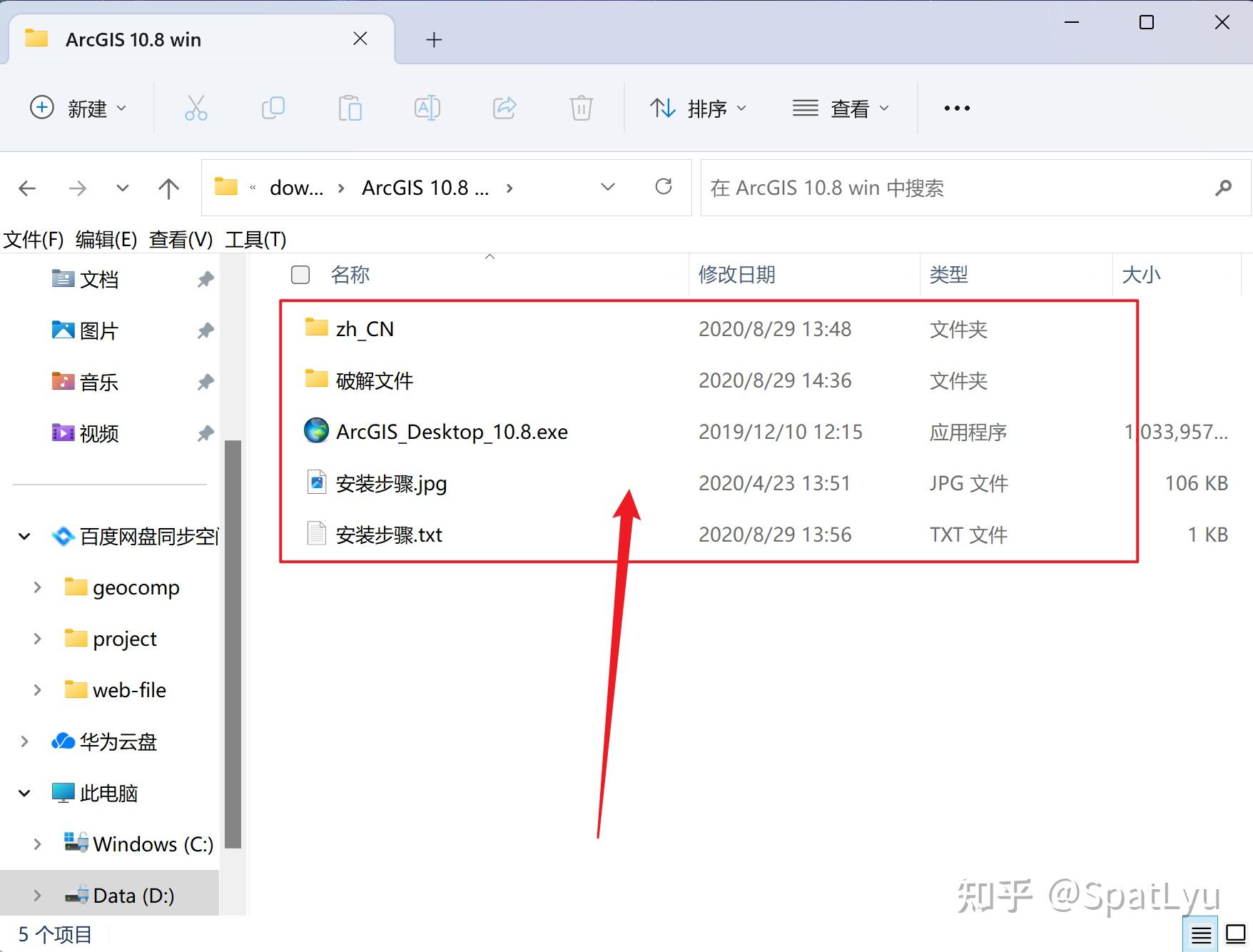
Task: Sort by 类型 column header
Action: pos(948,275)
